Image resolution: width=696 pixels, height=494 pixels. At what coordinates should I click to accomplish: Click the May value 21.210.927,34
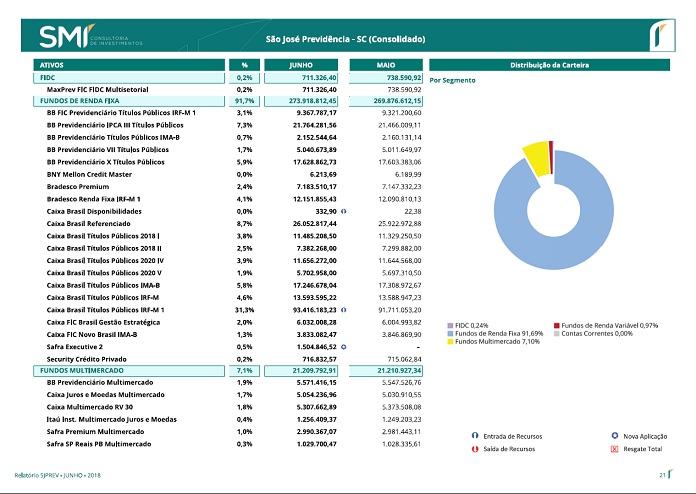[399, 371]
